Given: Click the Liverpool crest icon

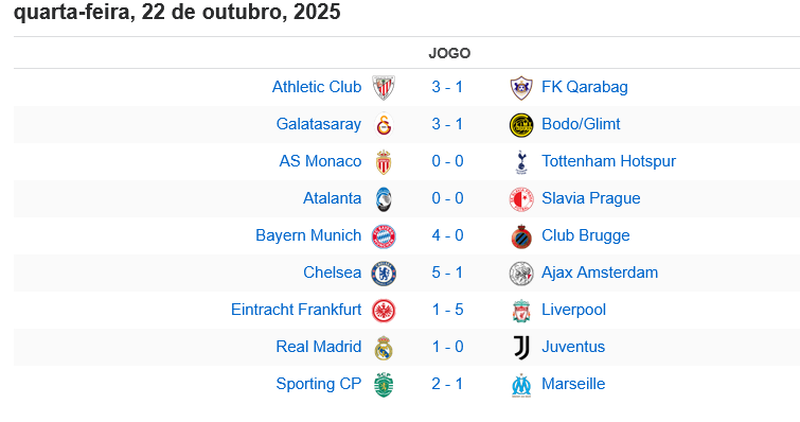Looking at the screenshot, I should [x=520, y=310].
